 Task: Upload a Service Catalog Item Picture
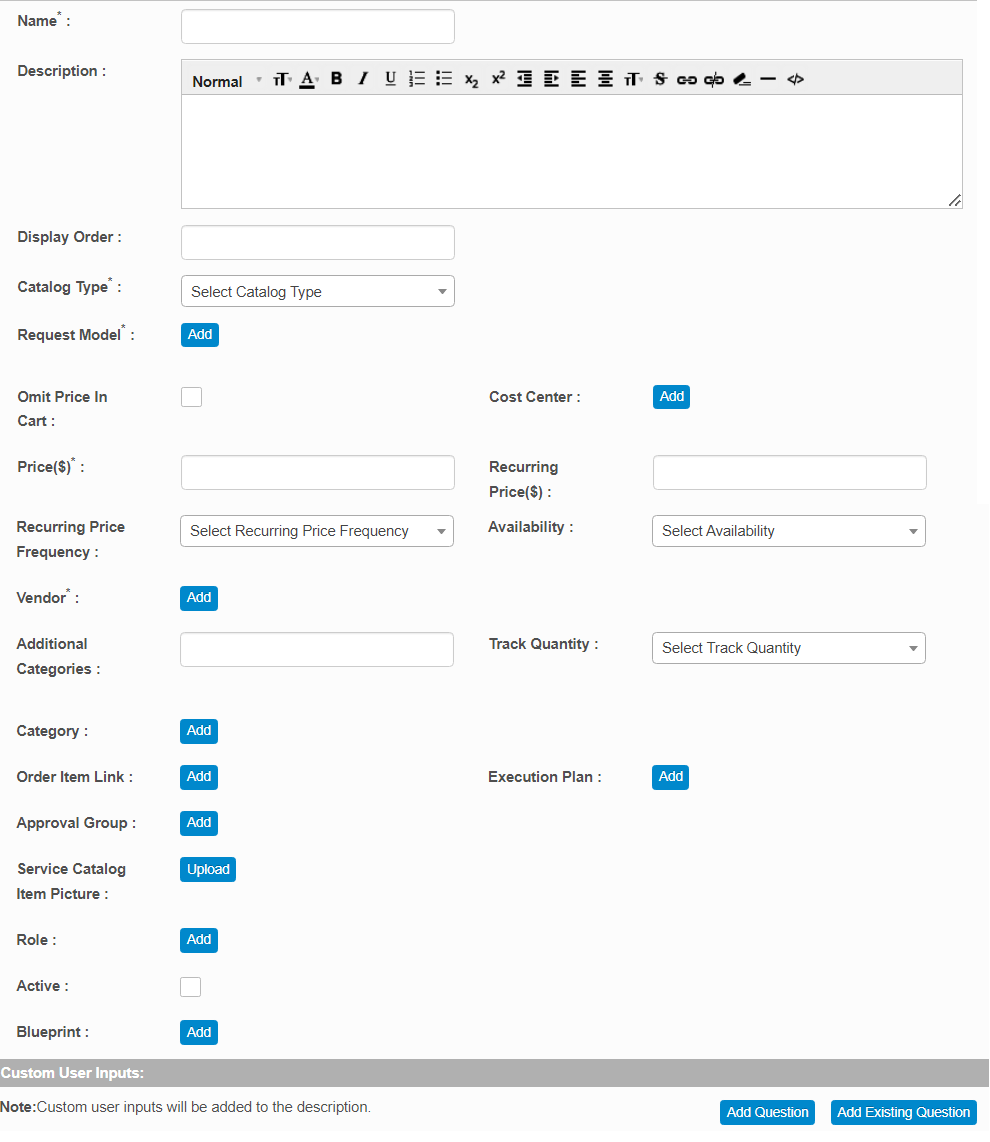[208, 869]
